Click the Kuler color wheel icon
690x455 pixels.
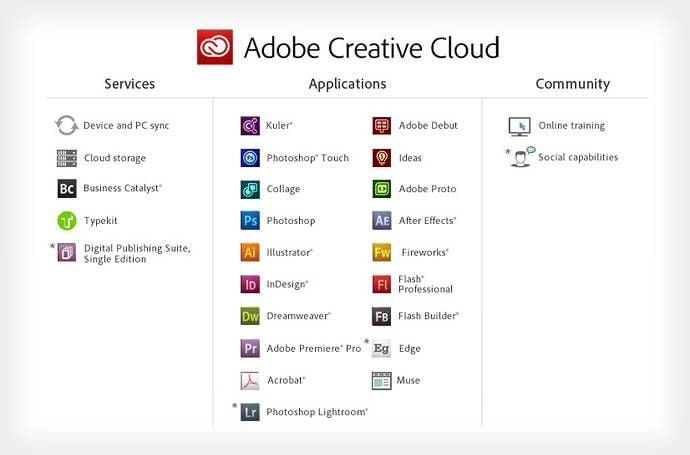[x=250, y=126]
